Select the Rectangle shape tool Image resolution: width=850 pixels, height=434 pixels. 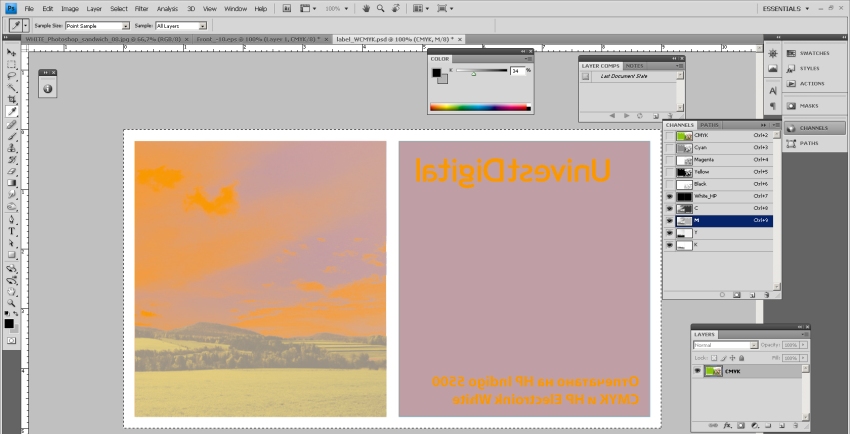(x=11, y=255)
